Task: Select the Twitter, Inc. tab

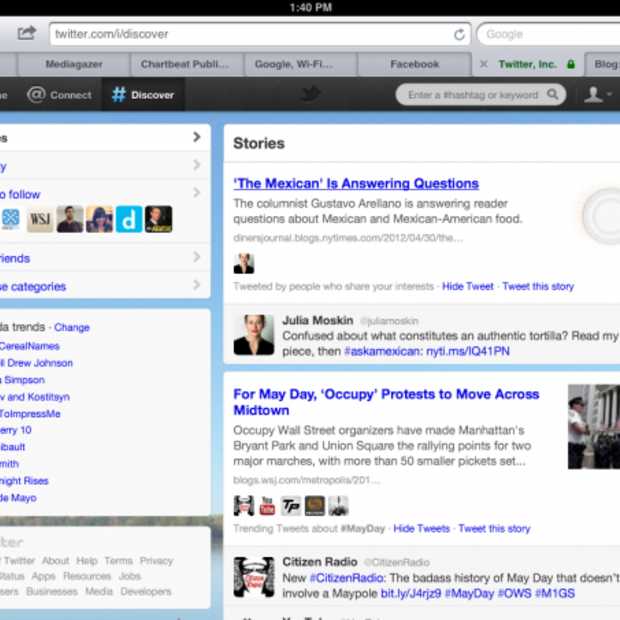Action: click(x=528, y=64)
